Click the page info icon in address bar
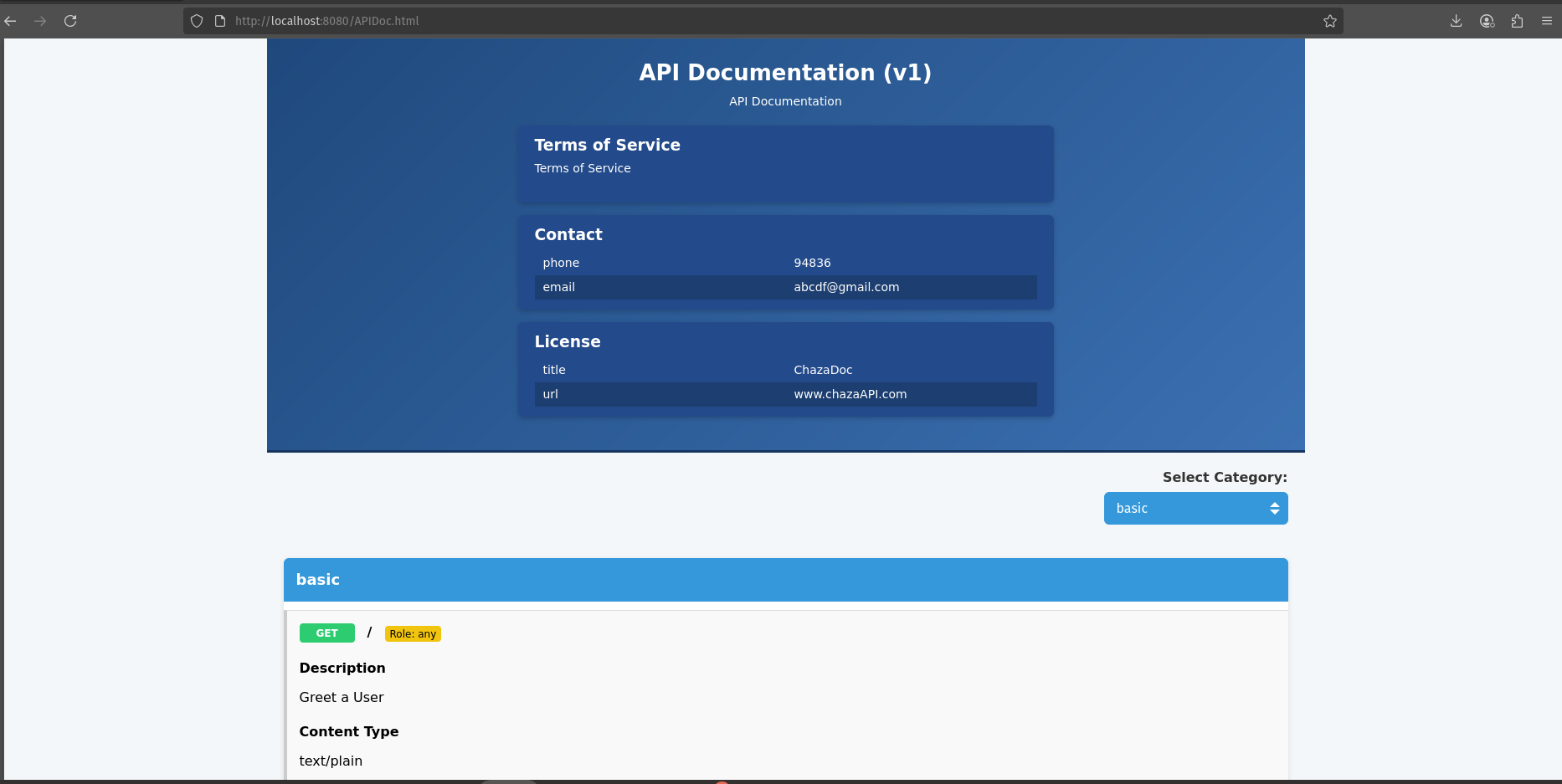The height and width of the screenshot is (784, 1562). [x=220, y=21]
